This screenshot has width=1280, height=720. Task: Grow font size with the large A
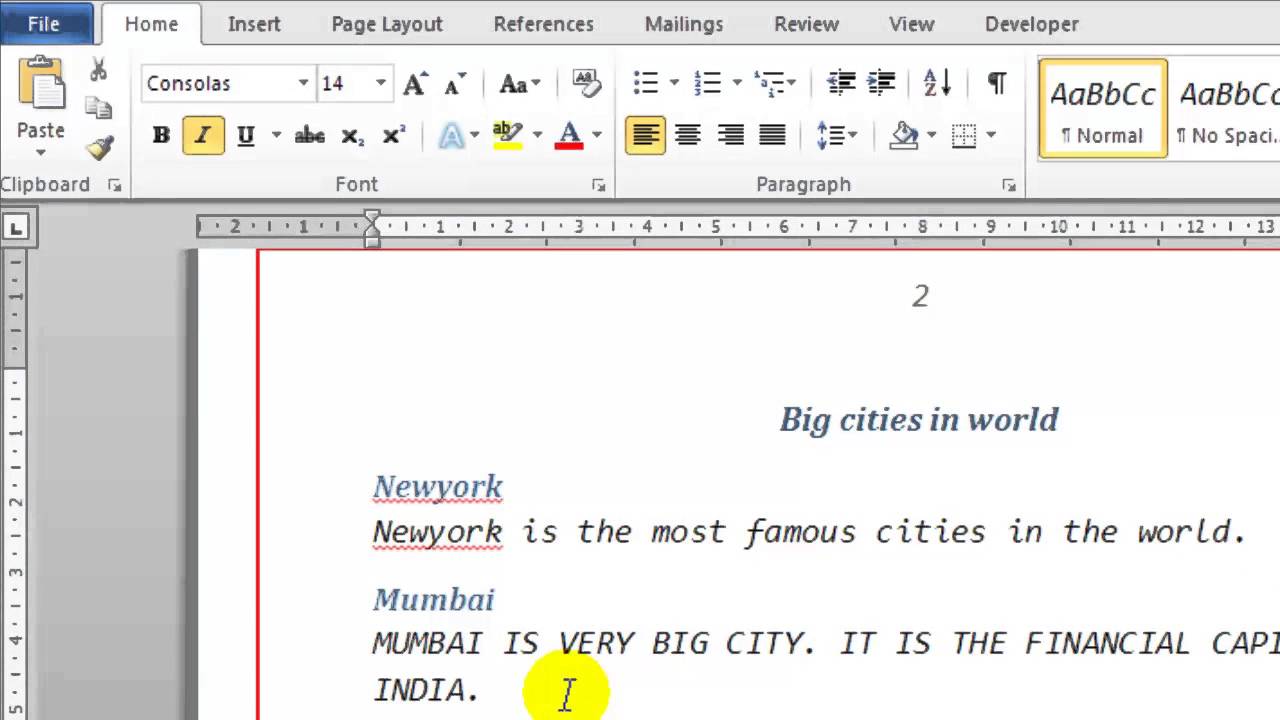pyautogui.click(x=415, y=83)
